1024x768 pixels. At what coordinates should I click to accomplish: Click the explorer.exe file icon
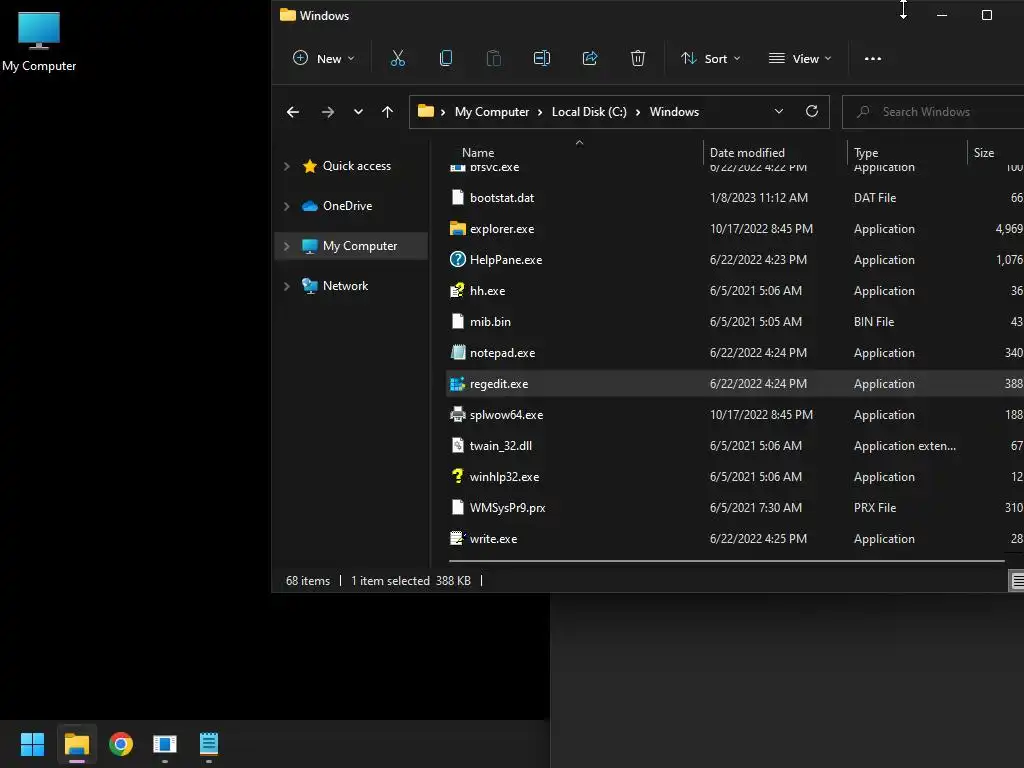[x=458, y=229]
